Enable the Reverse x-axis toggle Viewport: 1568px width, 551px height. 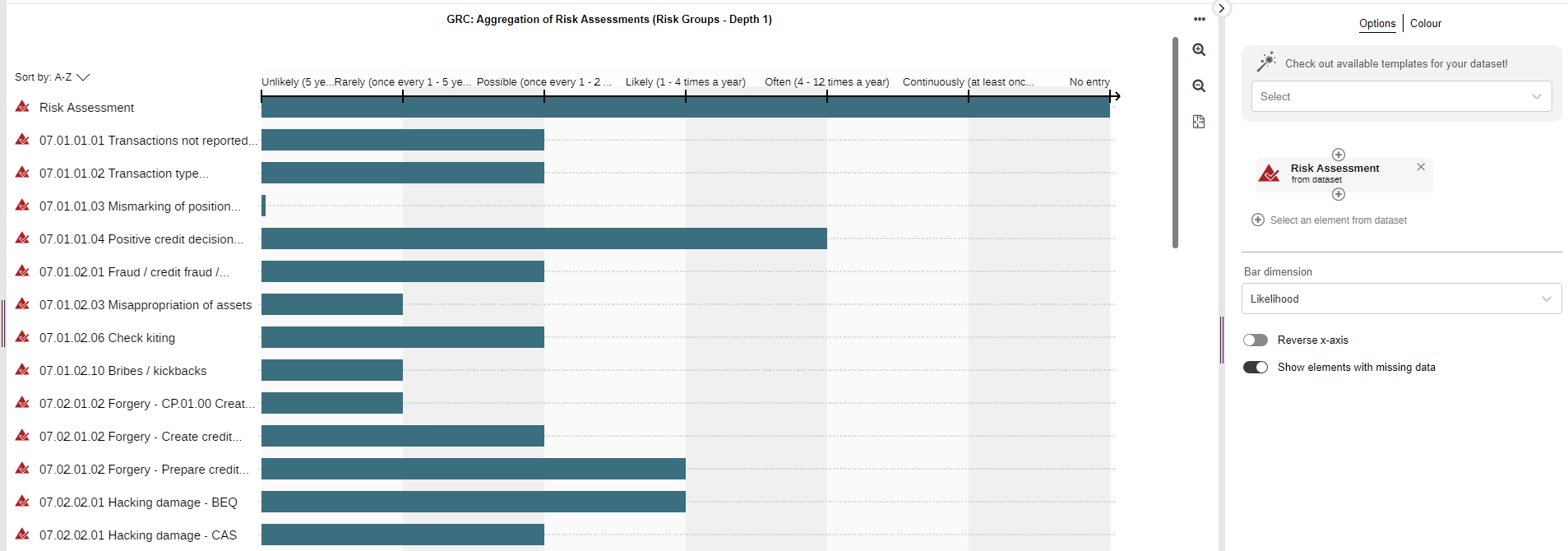1256,340
